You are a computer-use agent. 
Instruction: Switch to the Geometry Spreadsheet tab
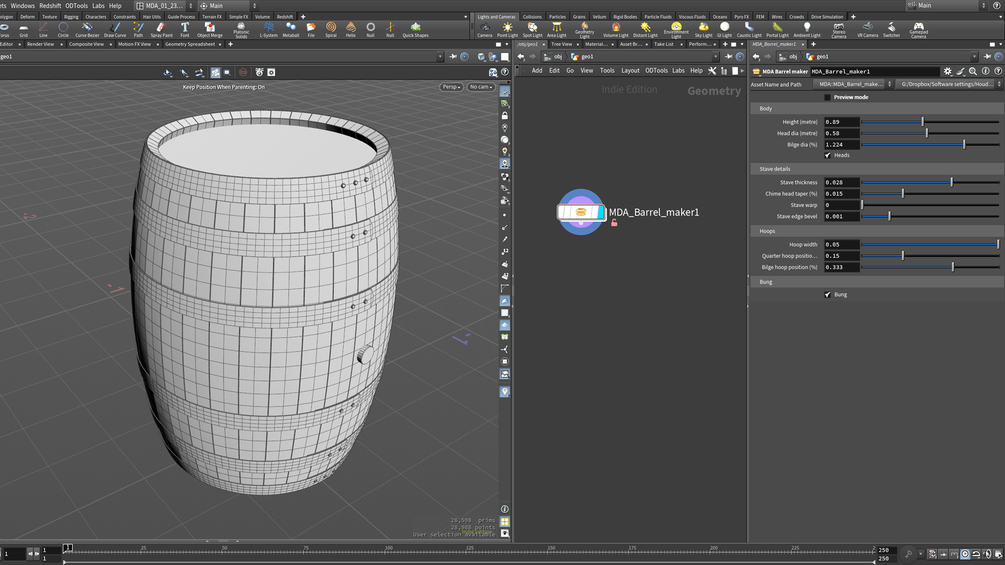pos(189,44)
